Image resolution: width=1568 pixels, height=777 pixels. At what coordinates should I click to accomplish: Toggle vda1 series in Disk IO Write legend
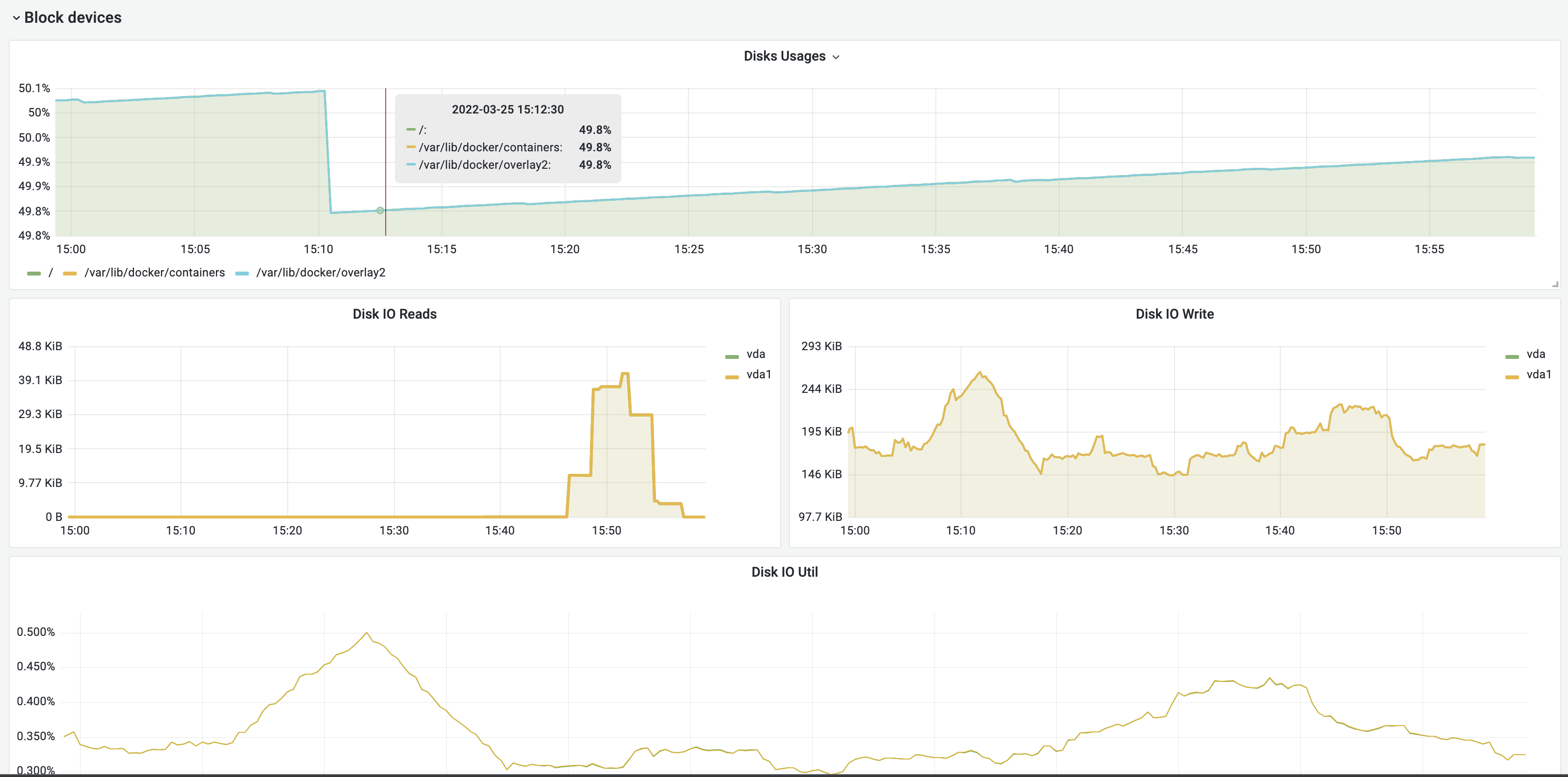coord(1538,374)
